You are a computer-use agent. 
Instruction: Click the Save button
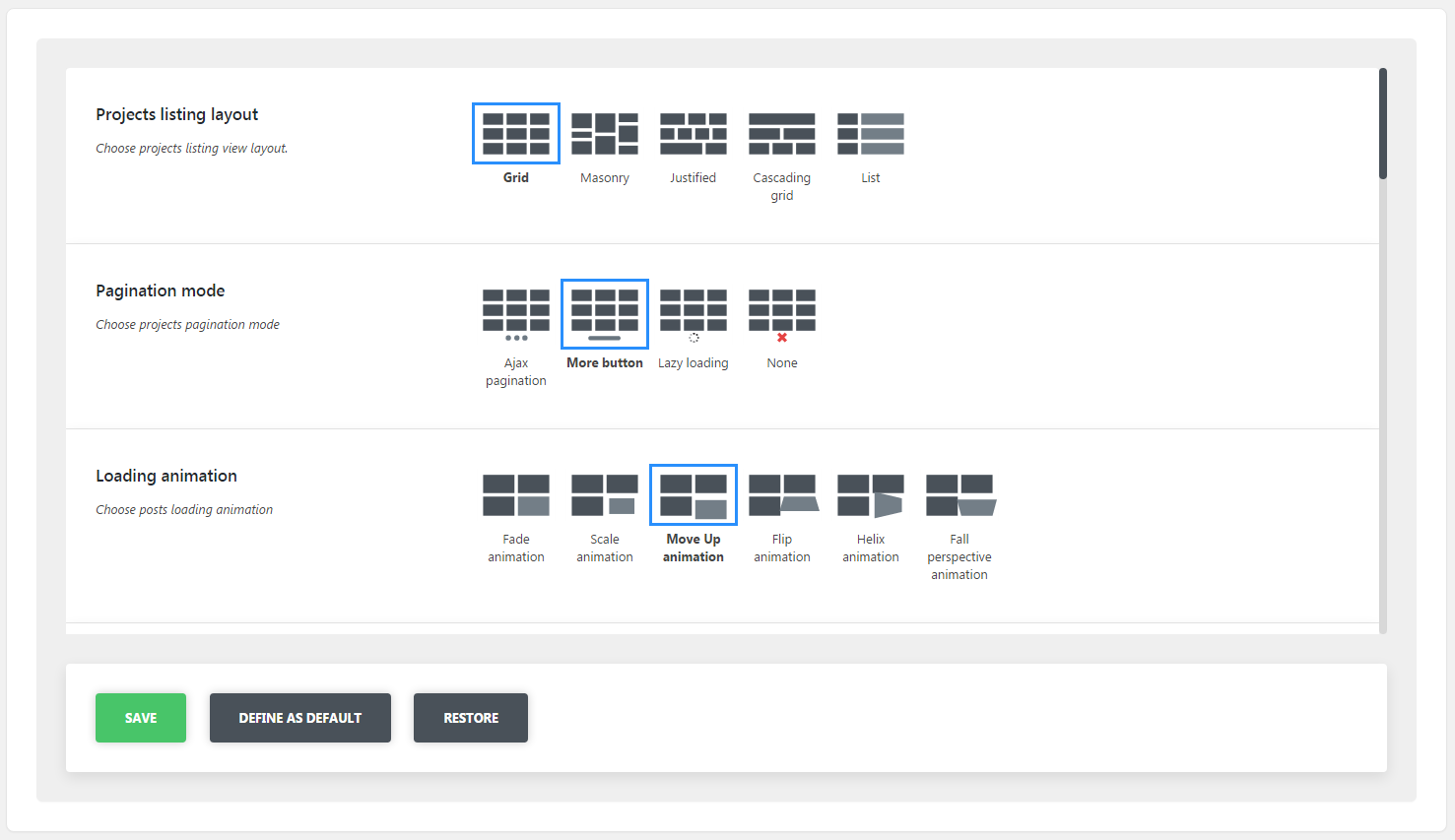(141, 718)
